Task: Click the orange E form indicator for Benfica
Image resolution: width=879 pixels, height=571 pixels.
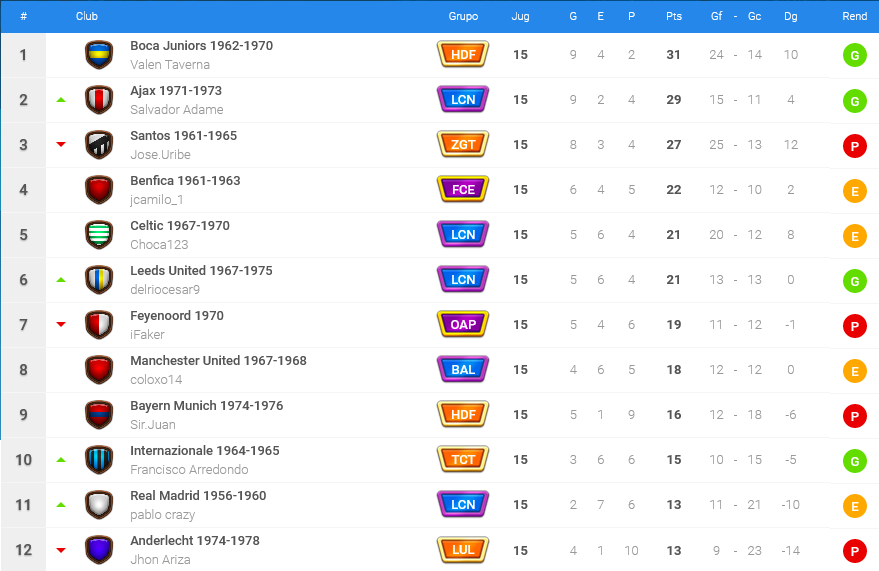Action: click(x=854, y=191)
